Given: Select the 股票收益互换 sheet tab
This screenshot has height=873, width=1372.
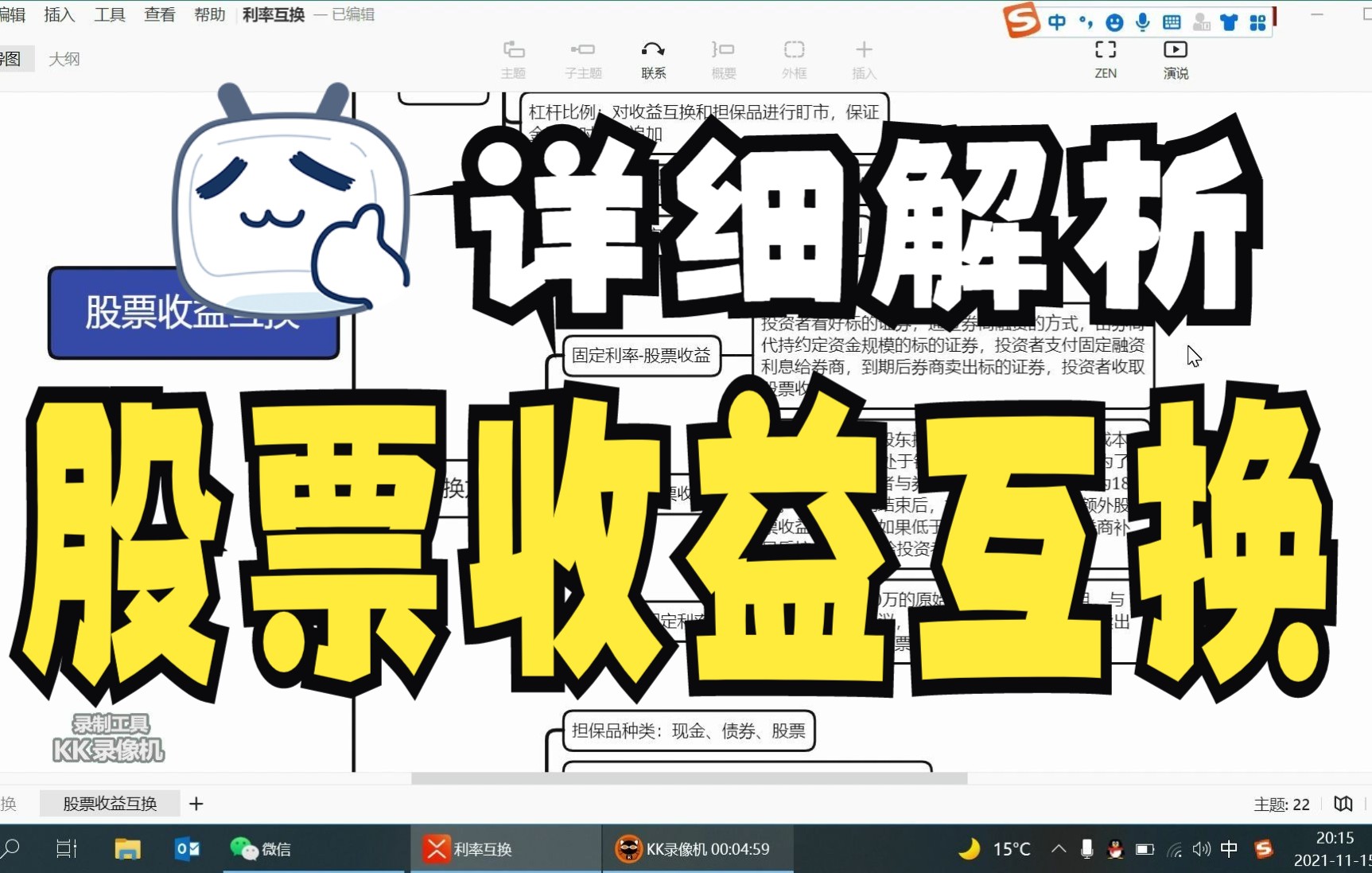Looking at the screenshot, I should click(x=110, y=804).
